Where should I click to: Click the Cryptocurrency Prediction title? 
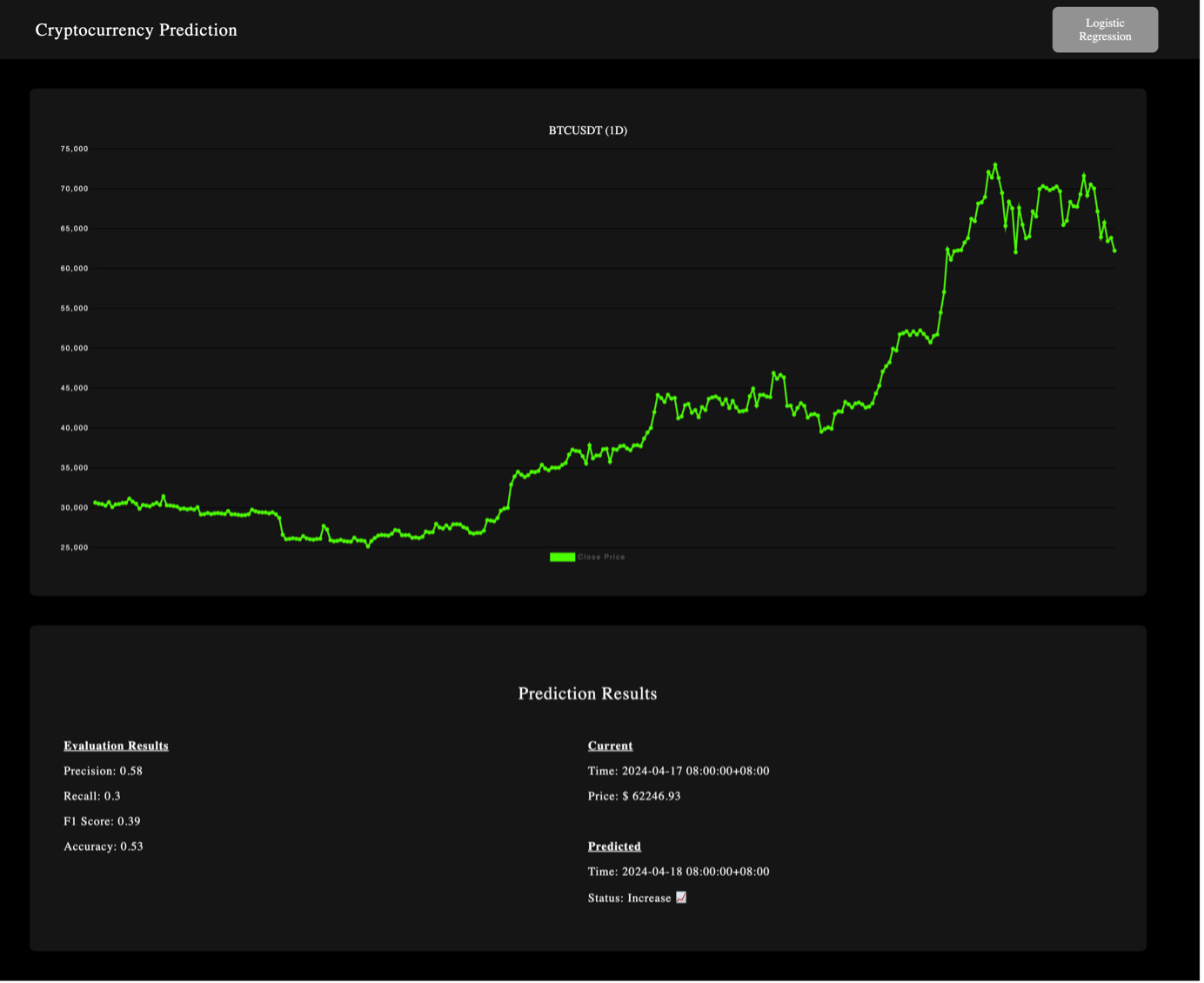coord(137,30)
